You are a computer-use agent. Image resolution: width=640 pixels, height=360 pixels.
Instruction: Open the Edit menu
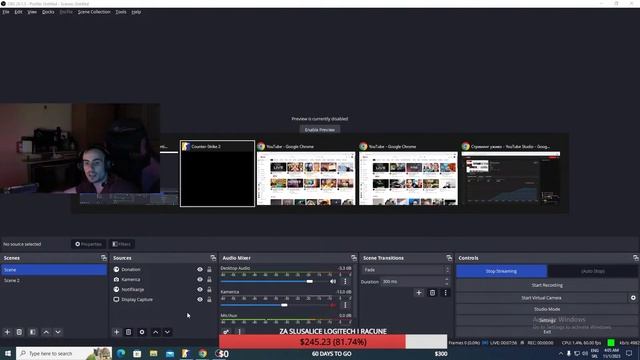[18, 12]
